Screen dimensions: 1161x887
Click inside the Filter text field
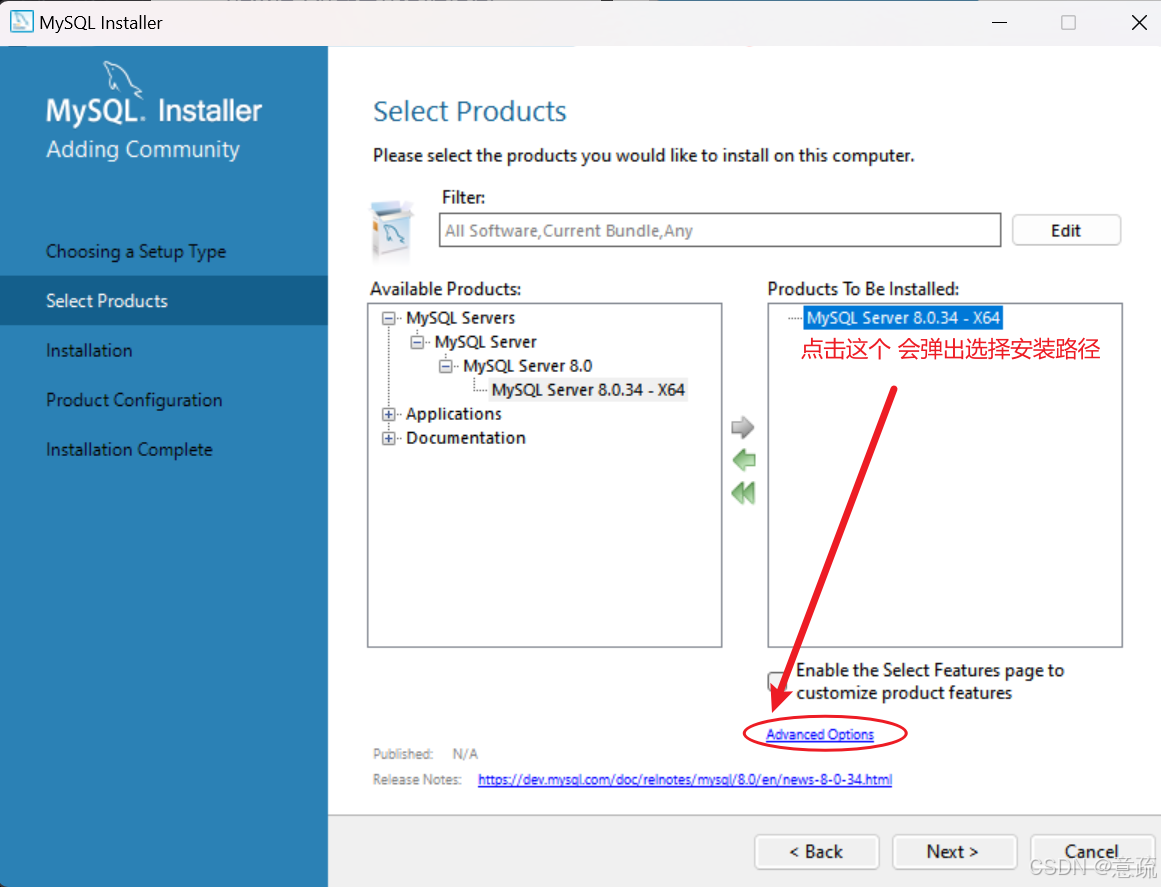pyautogui.click(x=720, y=230)
